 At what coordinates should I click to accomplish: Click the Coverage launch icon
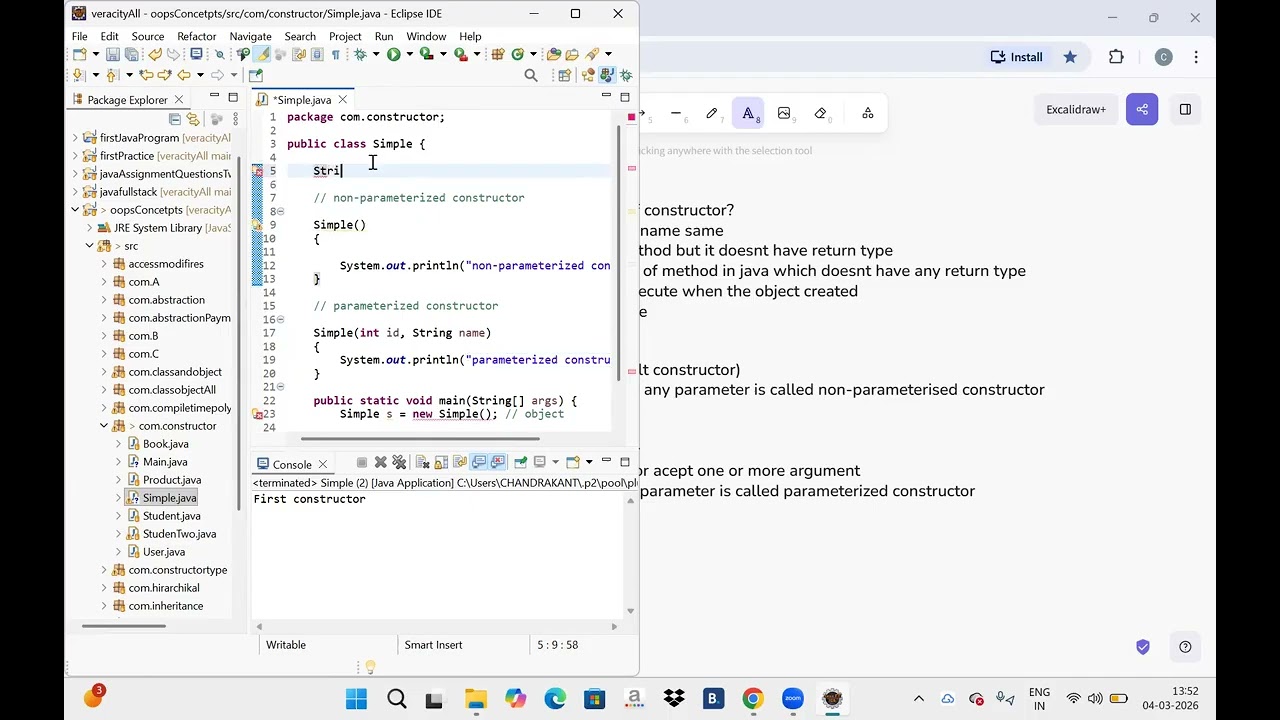pyautogui.click(x=426, y=54)
